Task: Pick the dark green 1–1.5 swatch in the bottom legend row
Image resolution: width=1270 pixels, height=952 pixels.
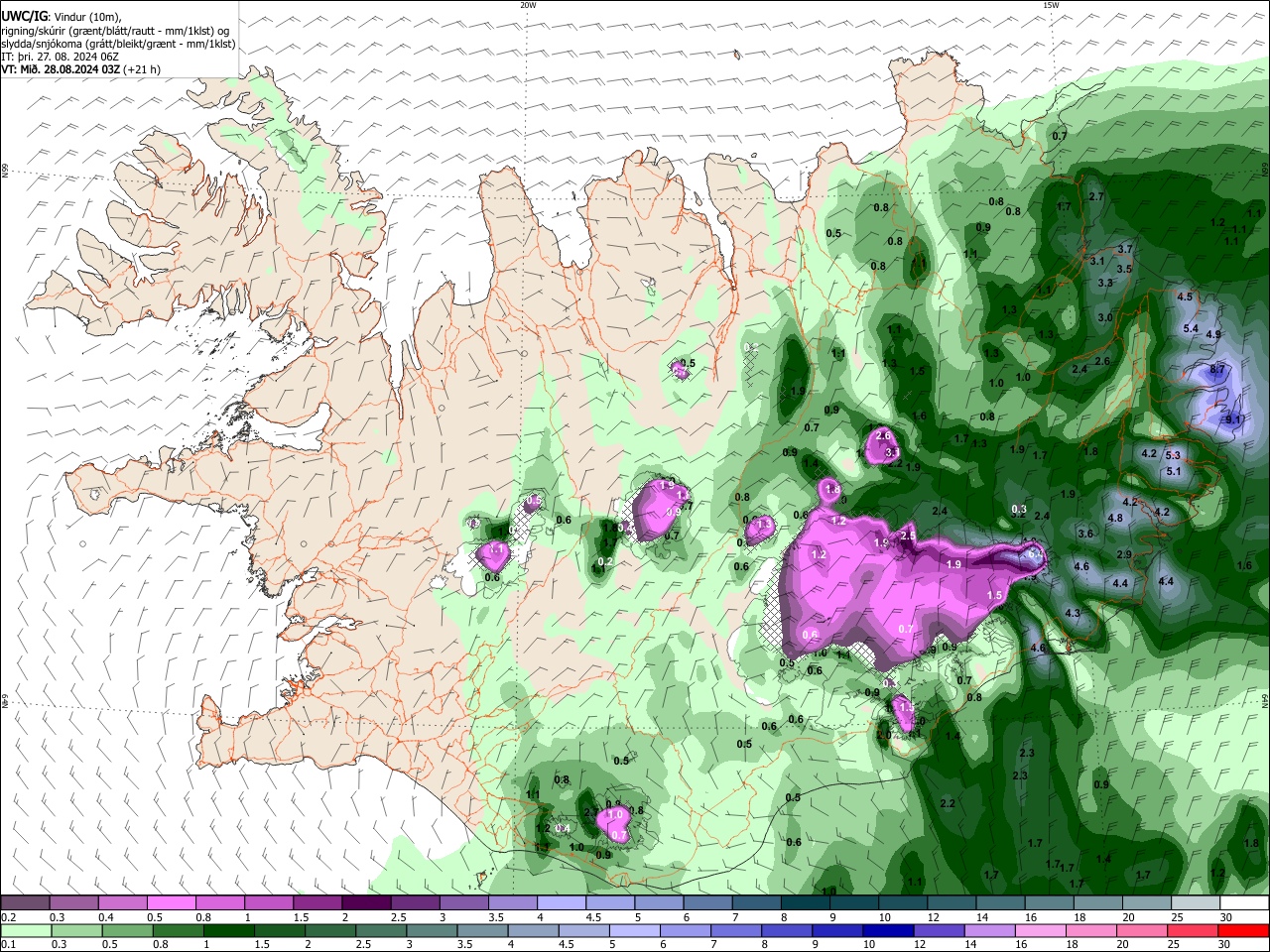Action: point(228,931)
